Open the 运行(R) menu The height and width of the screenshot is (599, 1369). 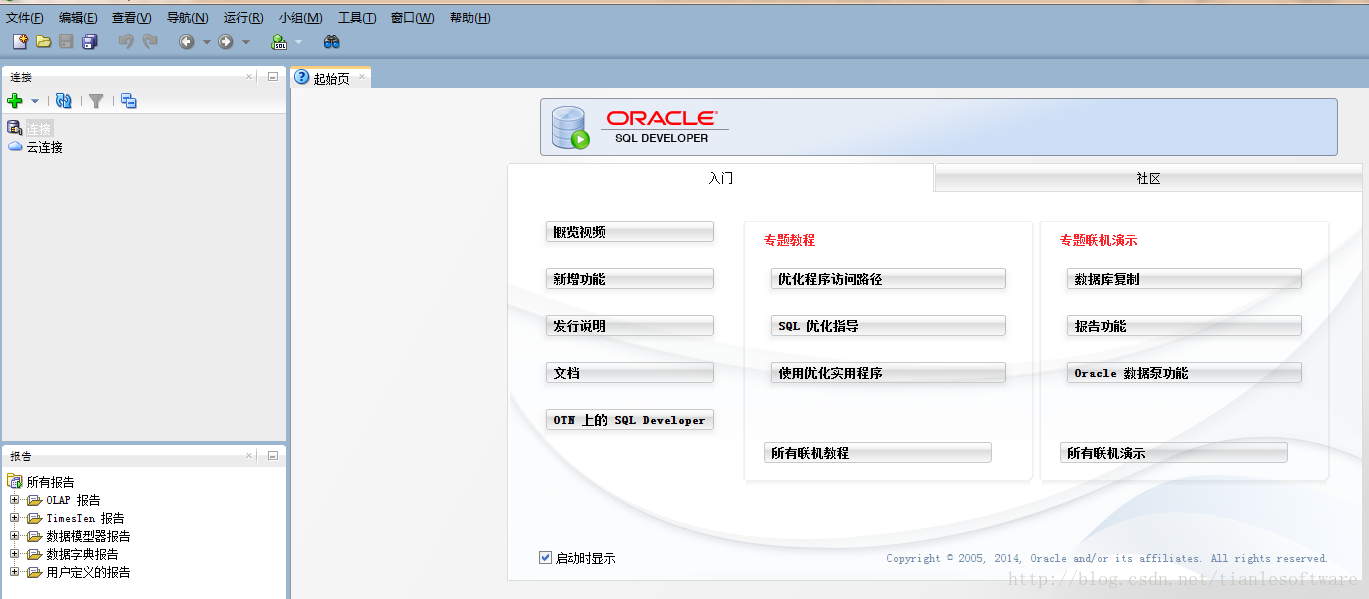pos(244,18)
